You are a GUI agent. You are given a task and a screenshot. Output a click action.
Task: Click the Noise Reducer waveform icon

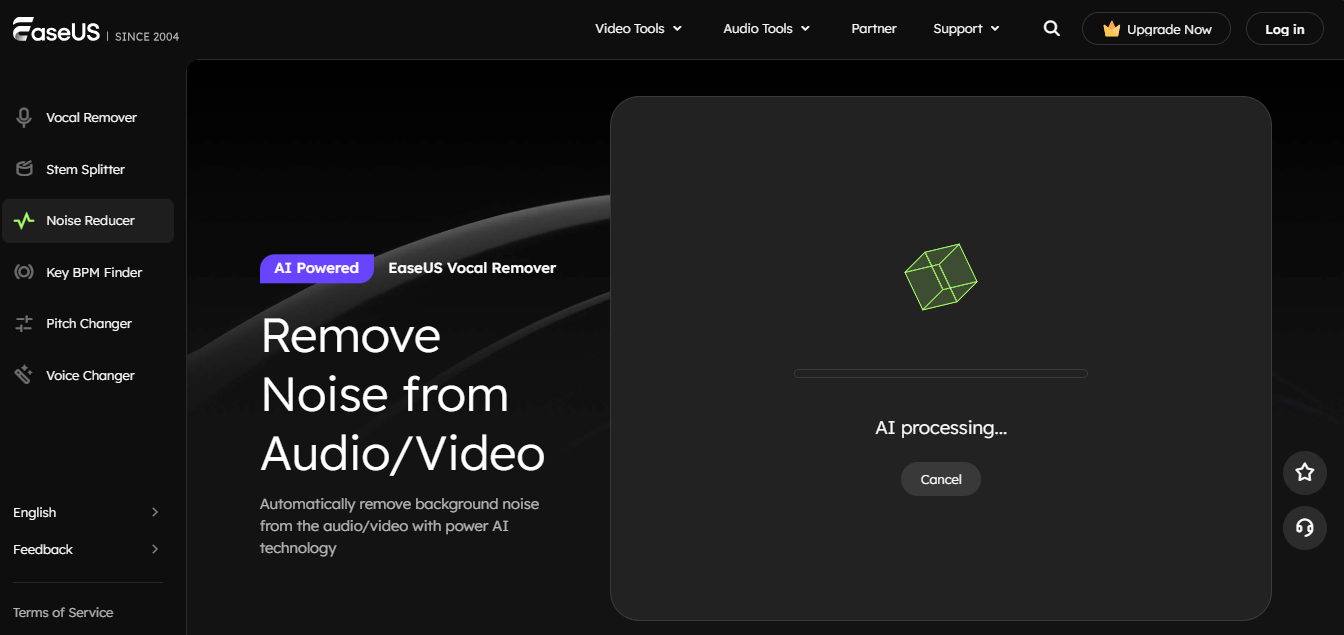point(24,221)
